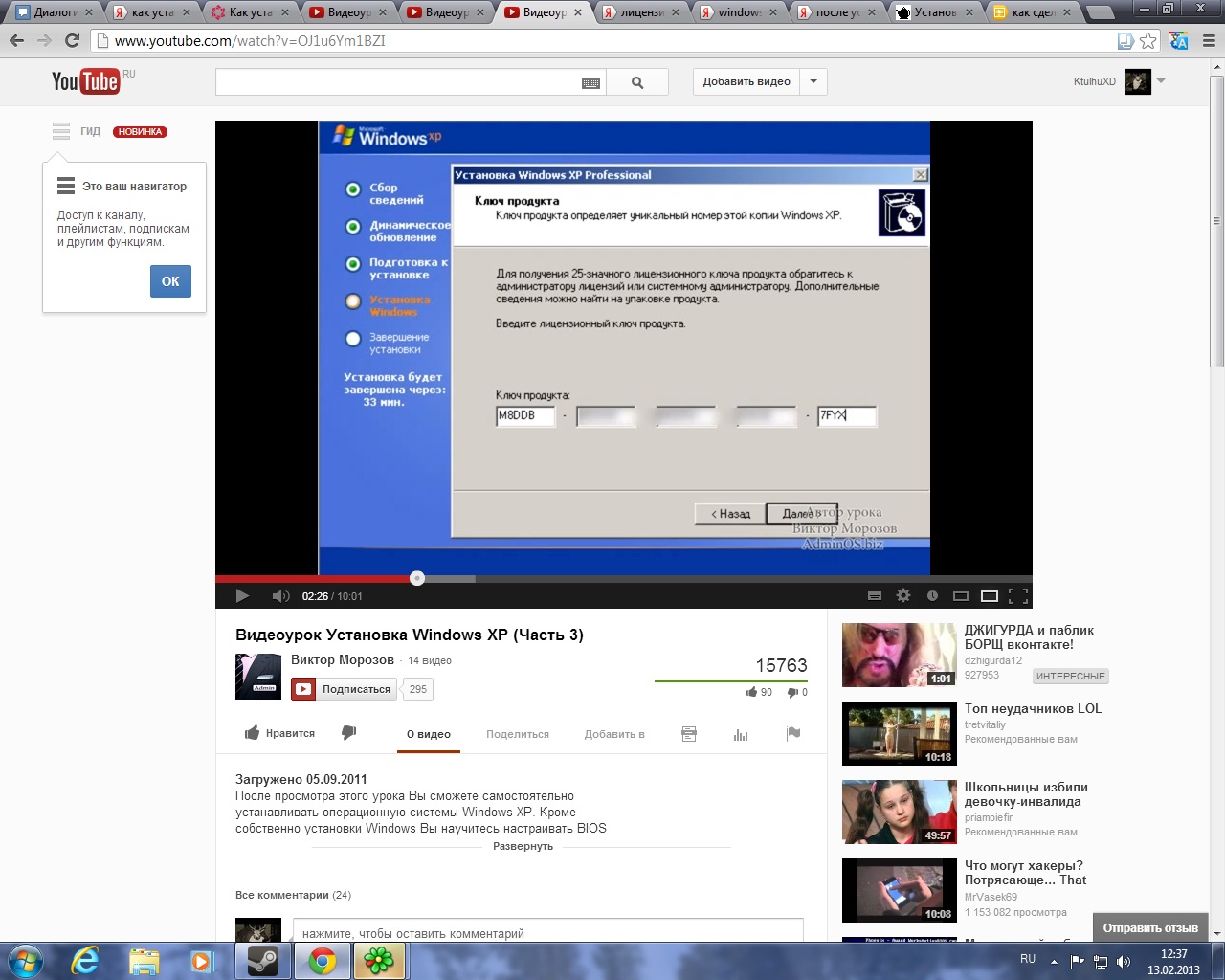
Task: Click the KtulhuXD avatar
Action: click(1138, 81)
